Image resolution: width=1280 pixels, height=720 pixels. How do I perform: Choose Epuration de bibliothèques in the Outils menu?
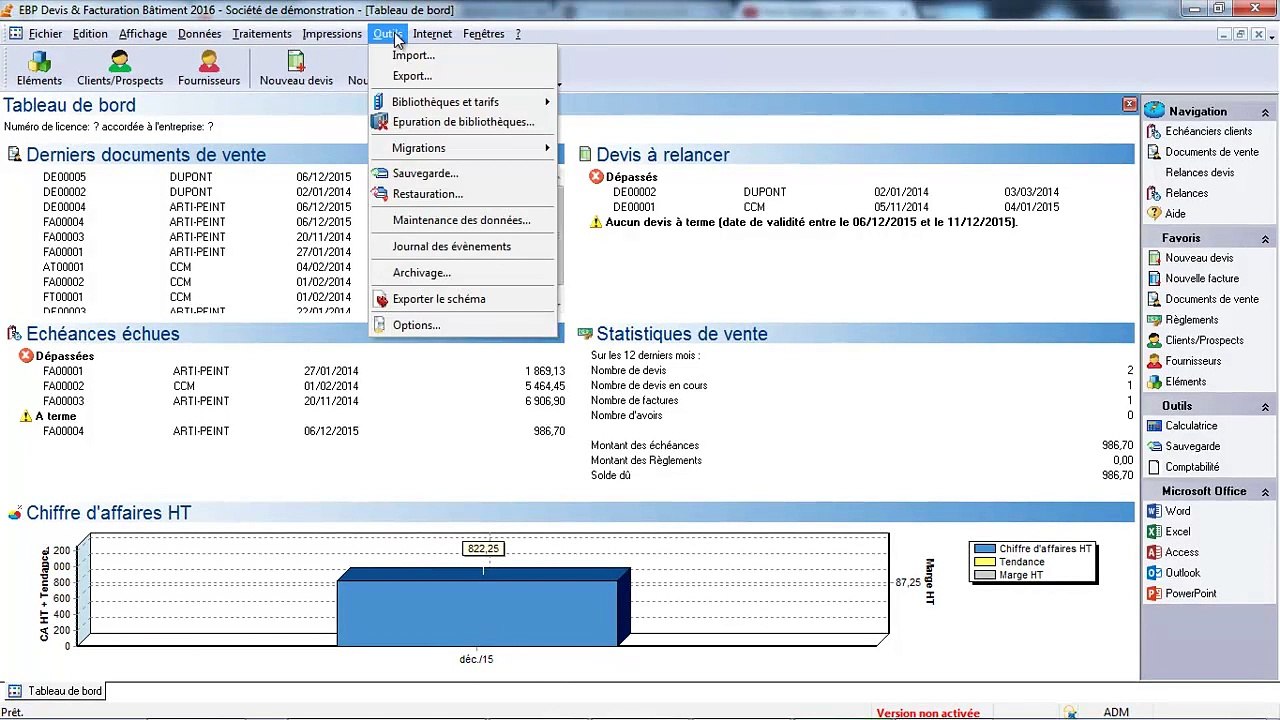click(463, 122)
